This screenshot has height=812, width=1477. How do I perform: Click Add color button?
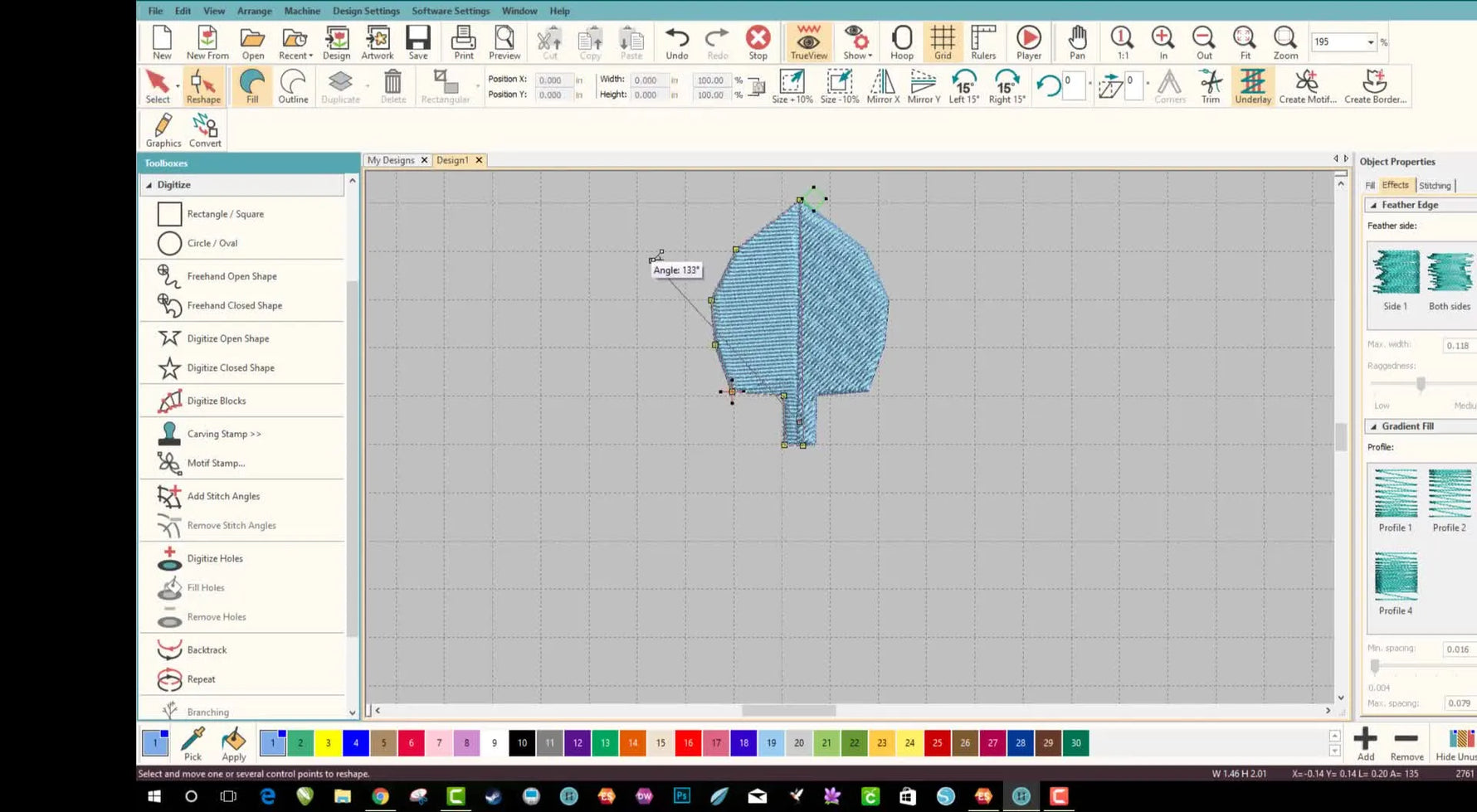click(x=1366, y=743)
